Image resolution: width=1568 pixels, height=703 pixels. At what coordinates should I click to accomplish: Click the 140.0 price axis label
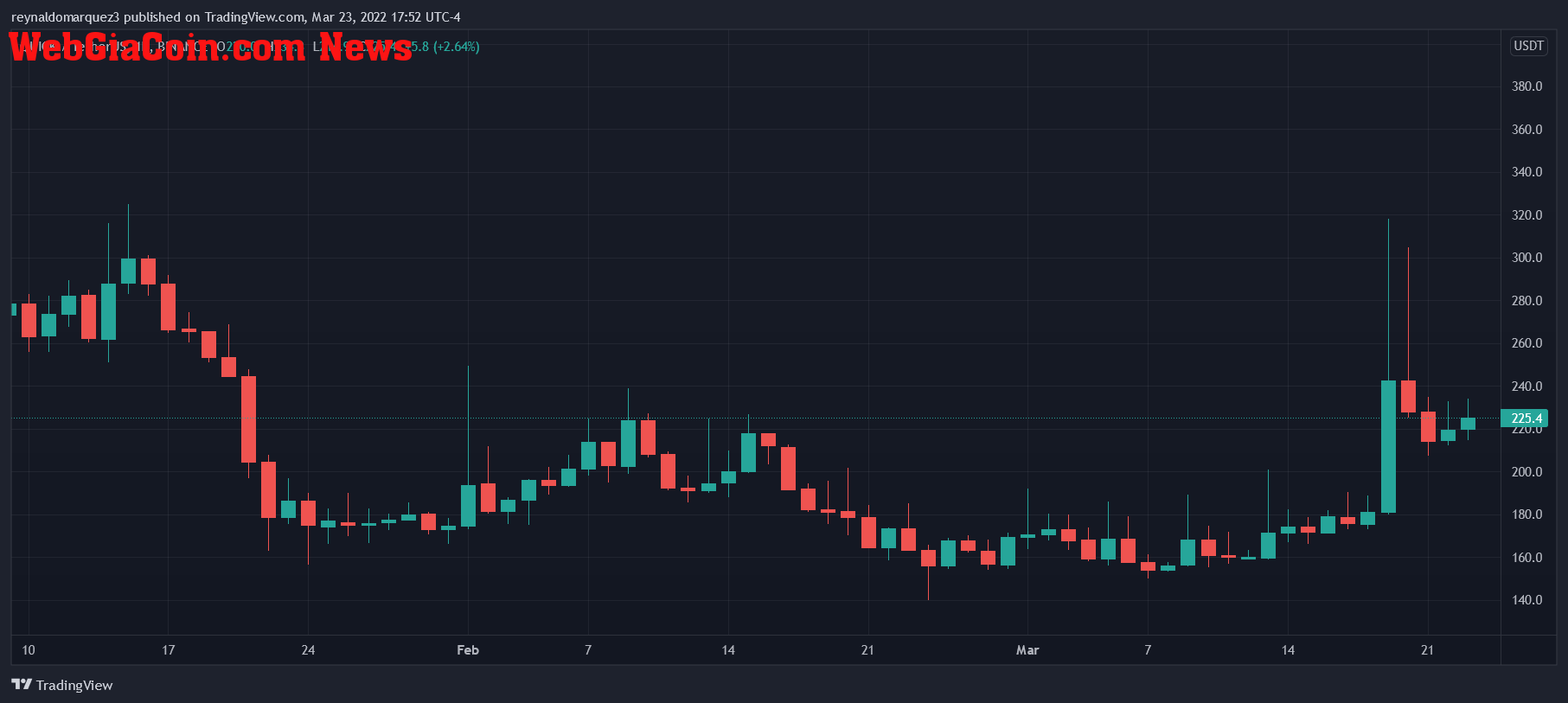click(x=1526, y=600)
